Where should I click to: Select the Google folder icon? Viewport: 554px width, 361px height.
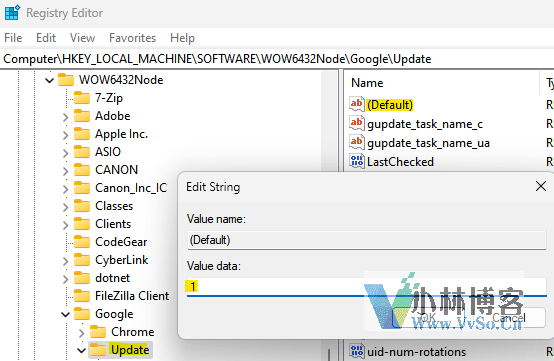pos(82,314)
